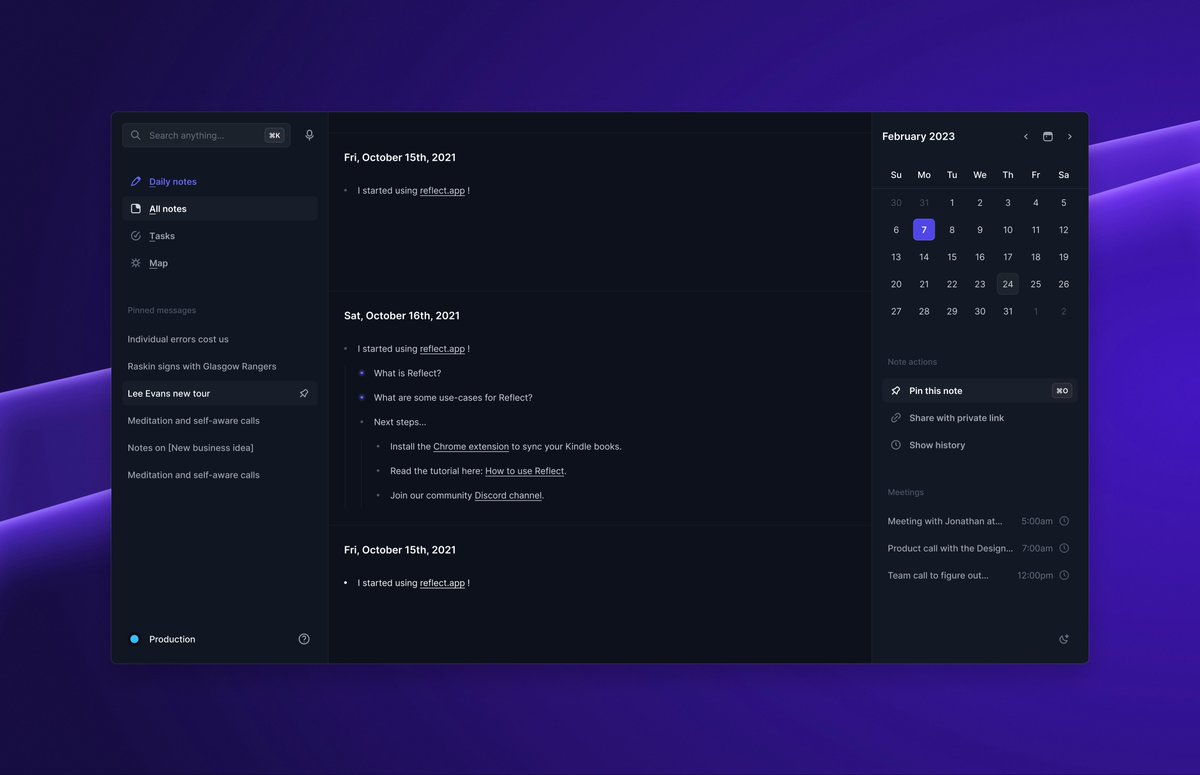Screen dimensions: 1200x775
Task: Open Map view in sidebar
Action: click(x=220, y=263)
